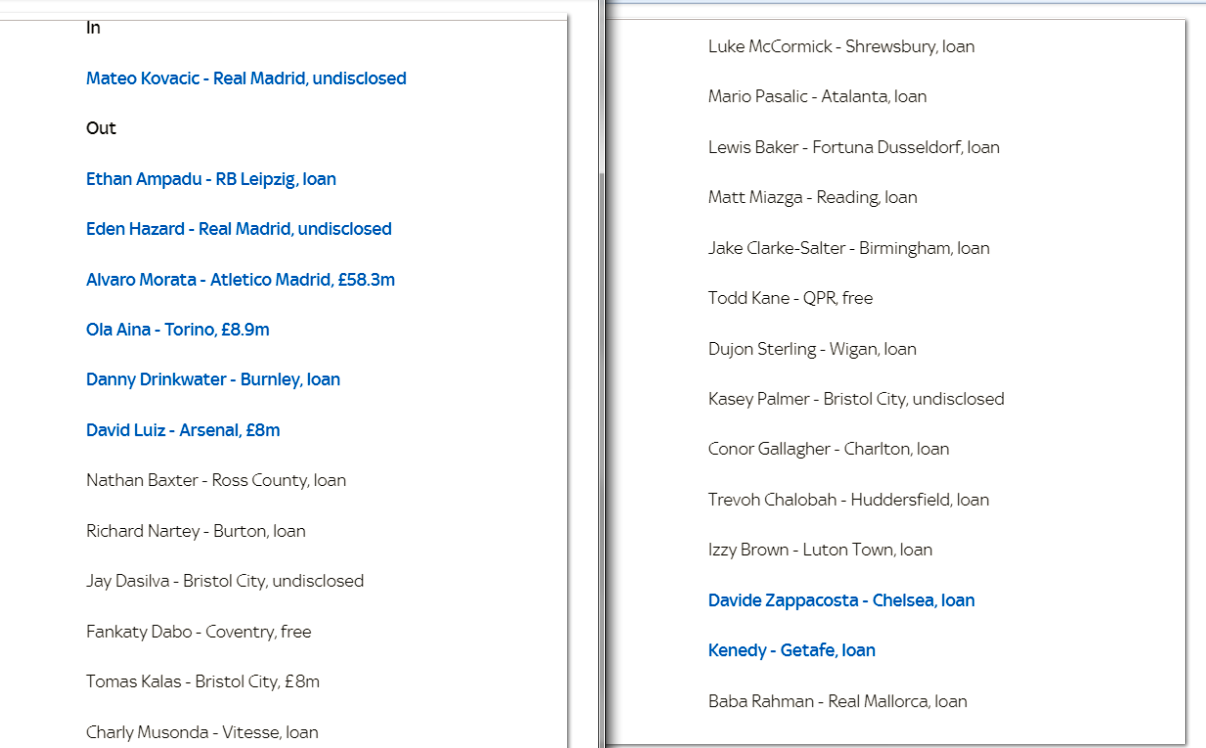Open the David Luiz Arsenal link

click(x=183, y=430)
